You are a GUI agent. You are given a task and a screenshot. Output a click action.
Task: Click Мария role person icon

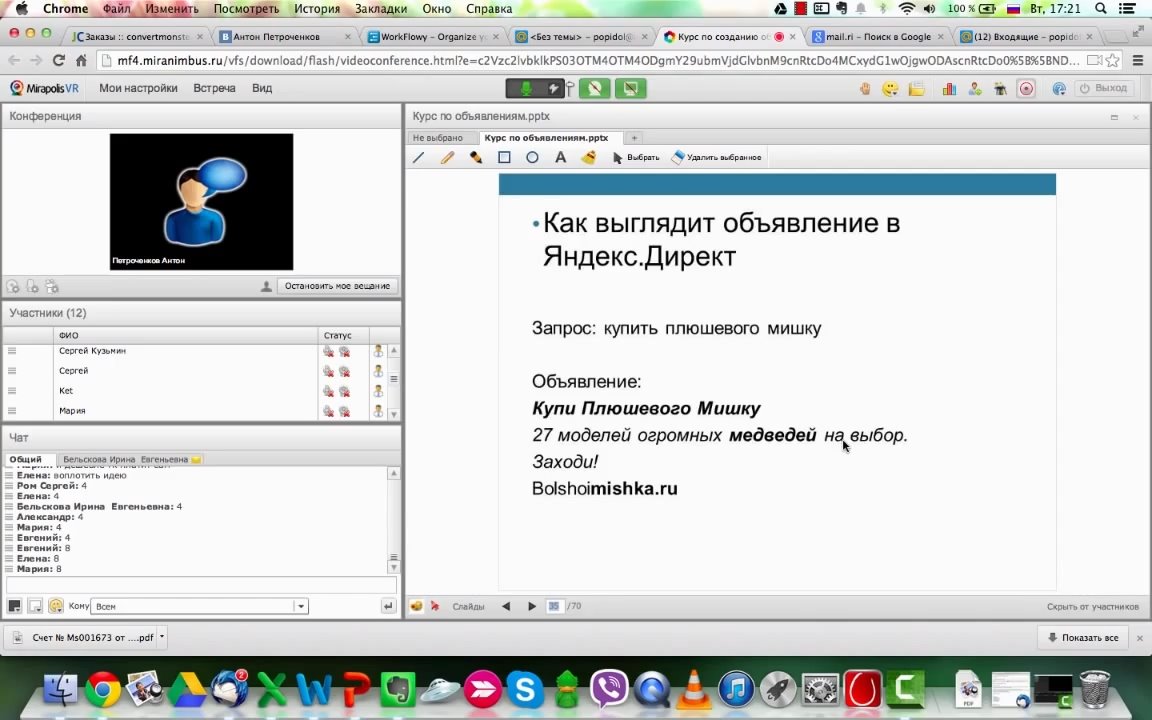coord(378,411)
